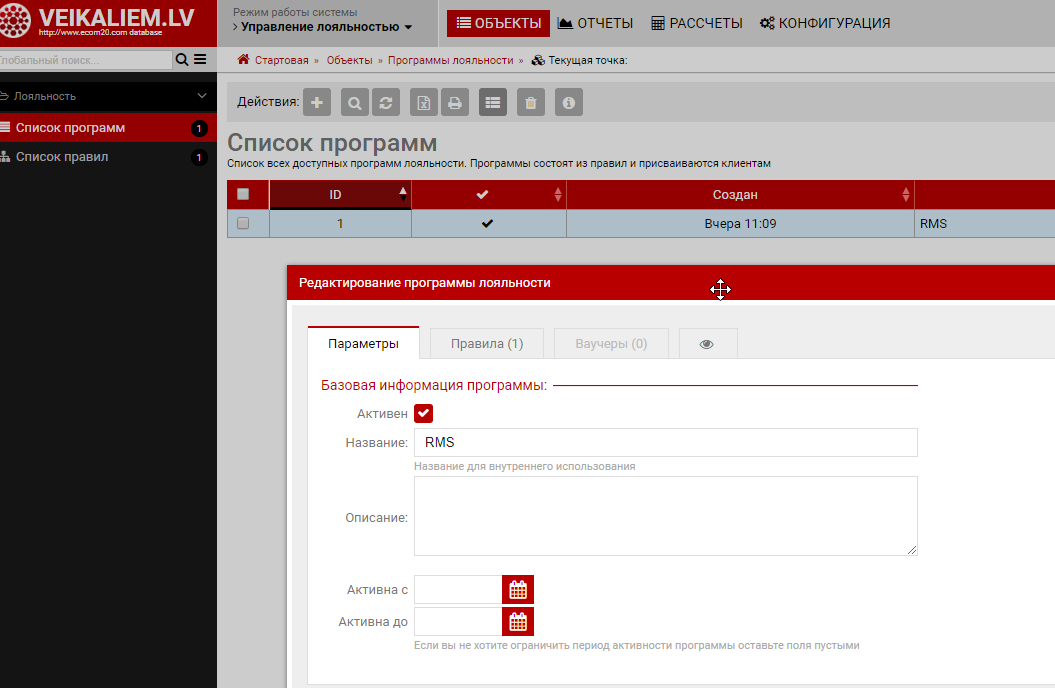Export the list to Excel
The width and height of the screenshot is (1055, 688).
424,102
